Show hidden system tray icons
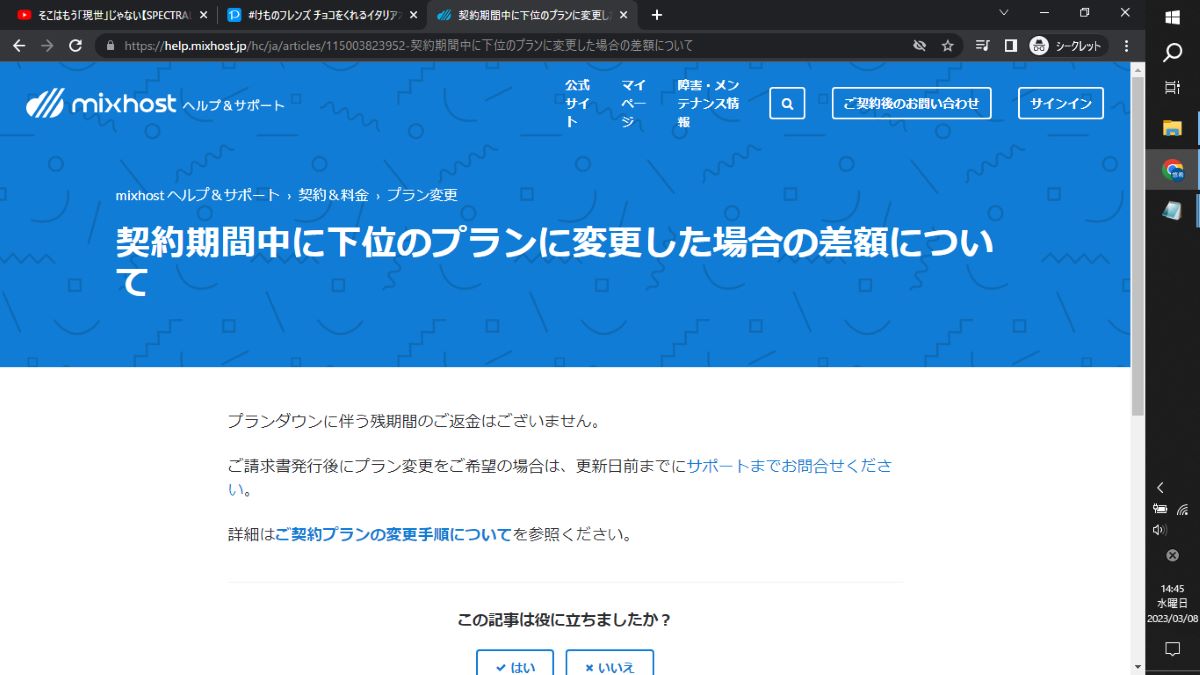Image resolution: width=1200 pixels, height=675 pixels. coord(1161,488)
